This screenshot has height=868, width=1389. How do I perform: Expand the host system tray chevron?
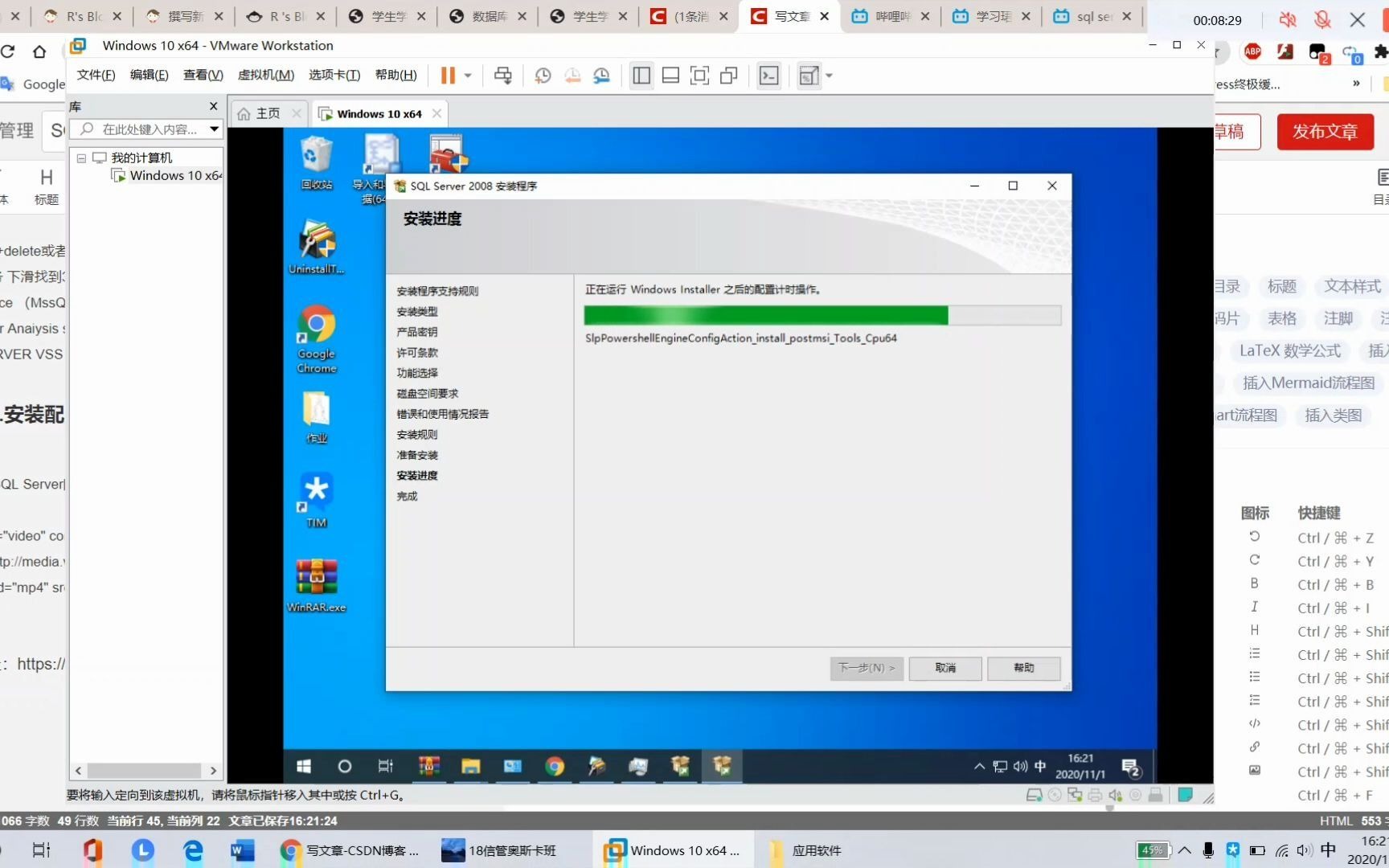[1185, 850]
